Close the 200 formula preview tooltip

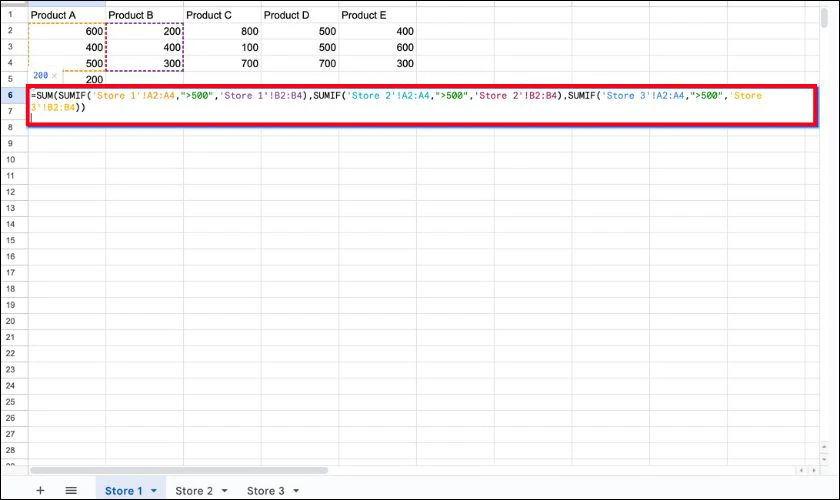(x=54, y=76)
